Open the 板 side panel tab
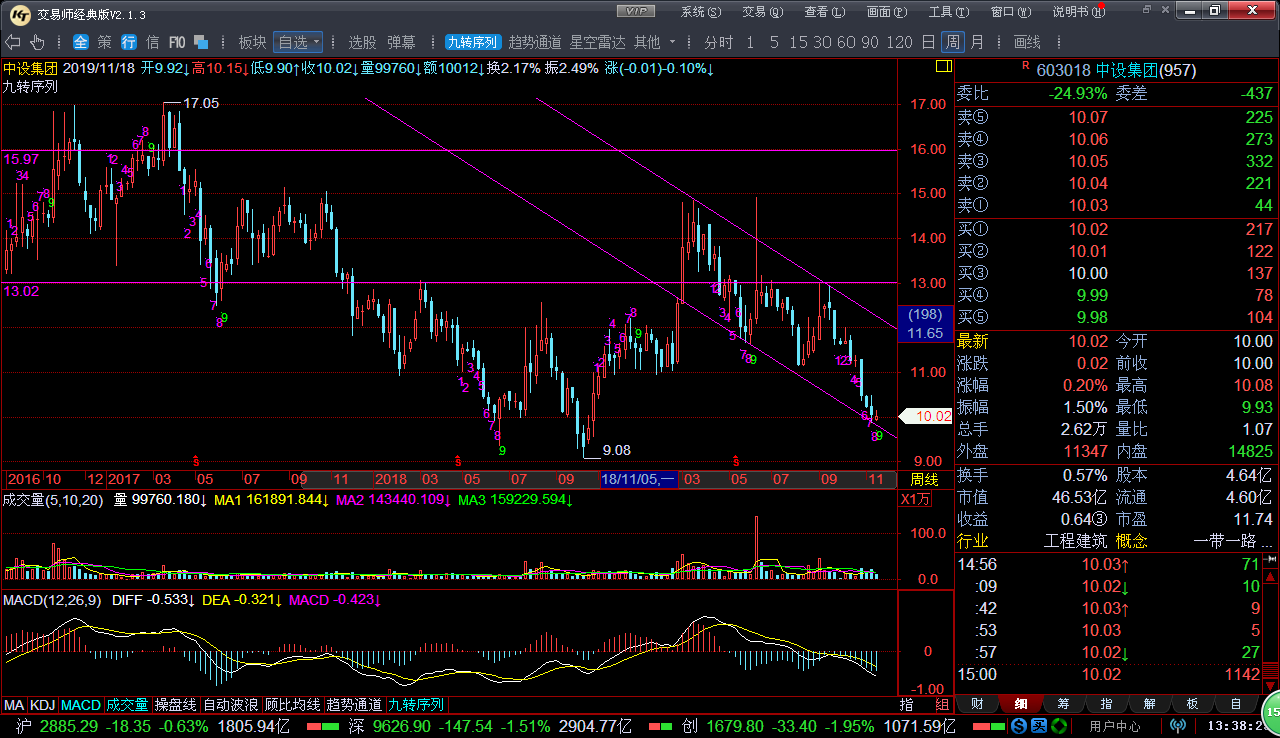Screen dimensions: 1280x738 pos(1192,704)
